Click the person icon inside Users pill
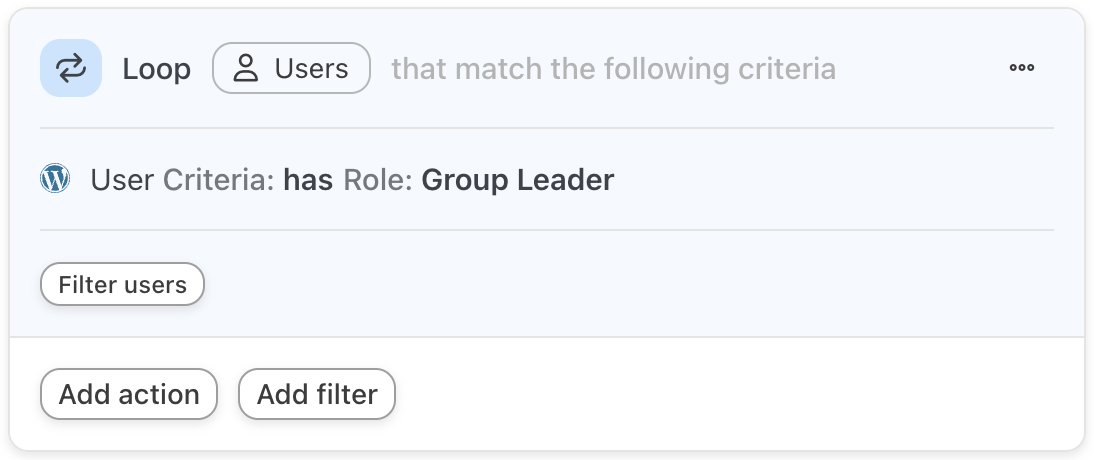The height and width of the screenshot is (460, 1094). (x=246, y=68)
